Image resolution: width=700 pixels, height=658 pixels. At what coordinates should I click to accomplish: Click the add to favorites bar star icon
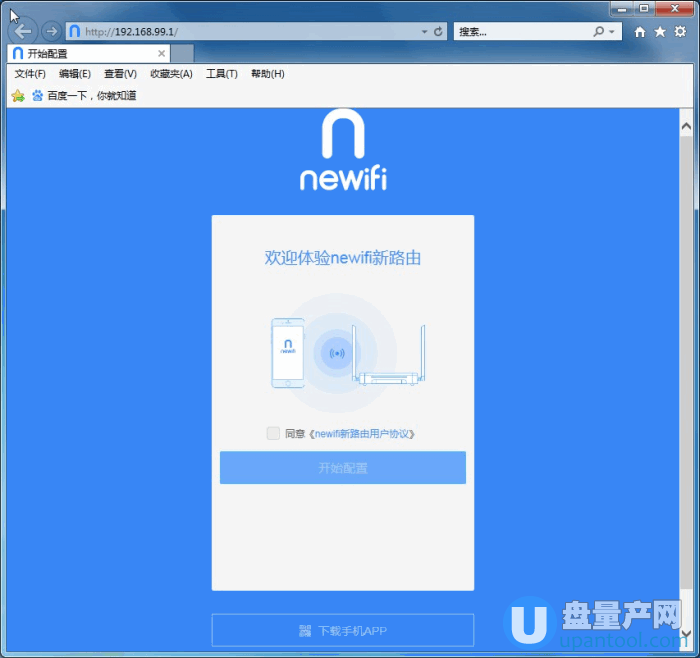(17, 96)
